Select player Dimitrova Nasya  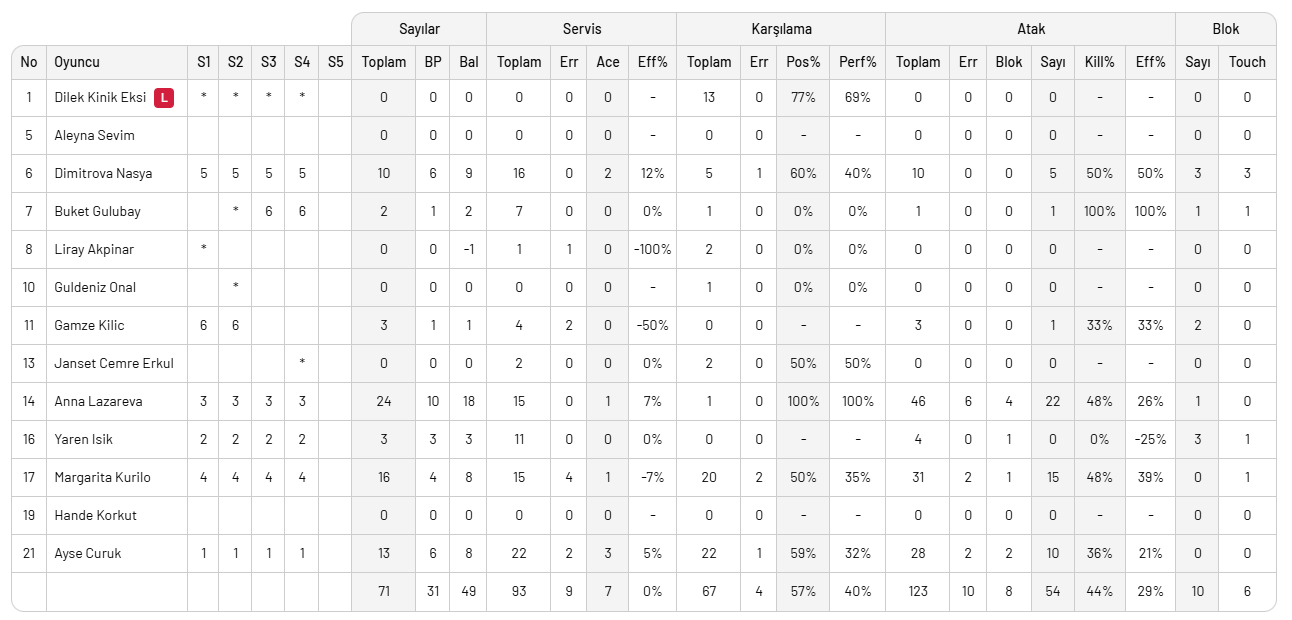[103, 173]
